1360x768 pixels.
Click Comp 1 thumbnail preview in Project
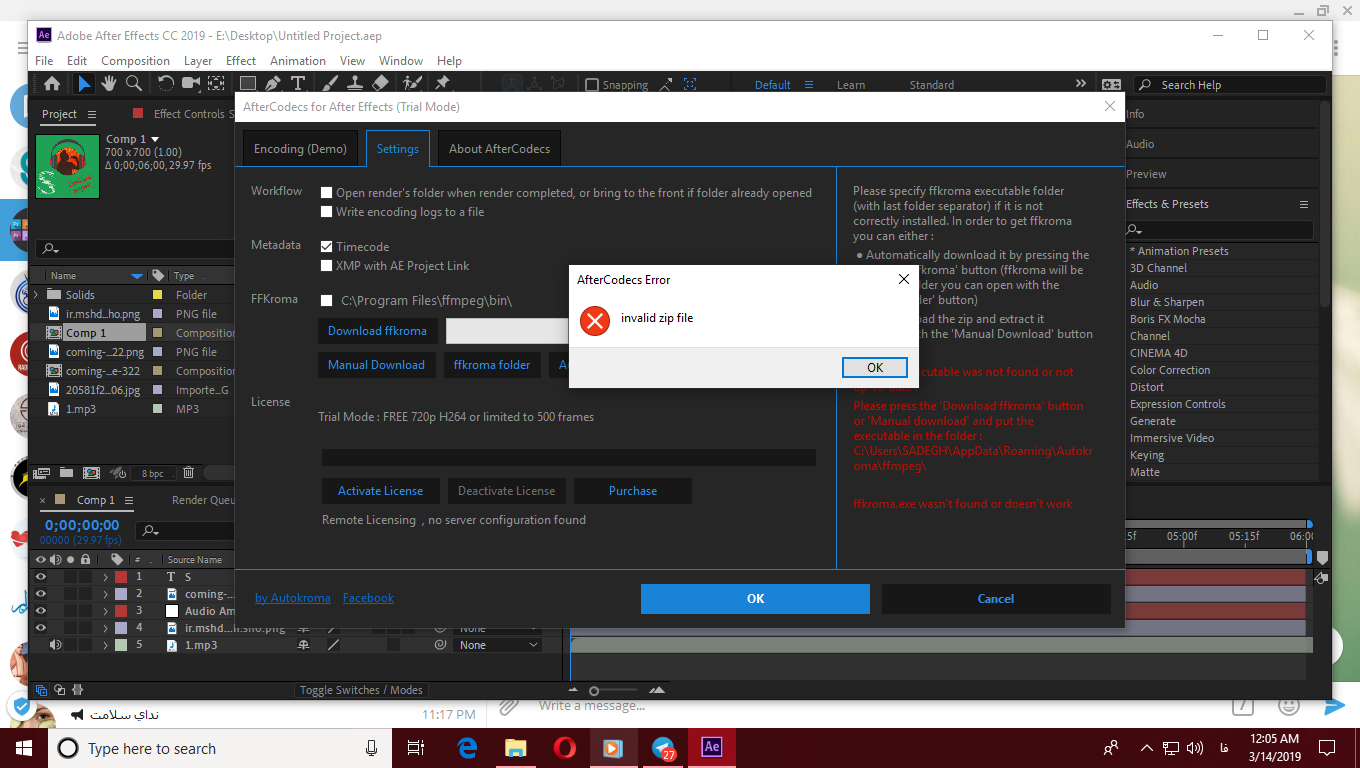pos(67,166)
